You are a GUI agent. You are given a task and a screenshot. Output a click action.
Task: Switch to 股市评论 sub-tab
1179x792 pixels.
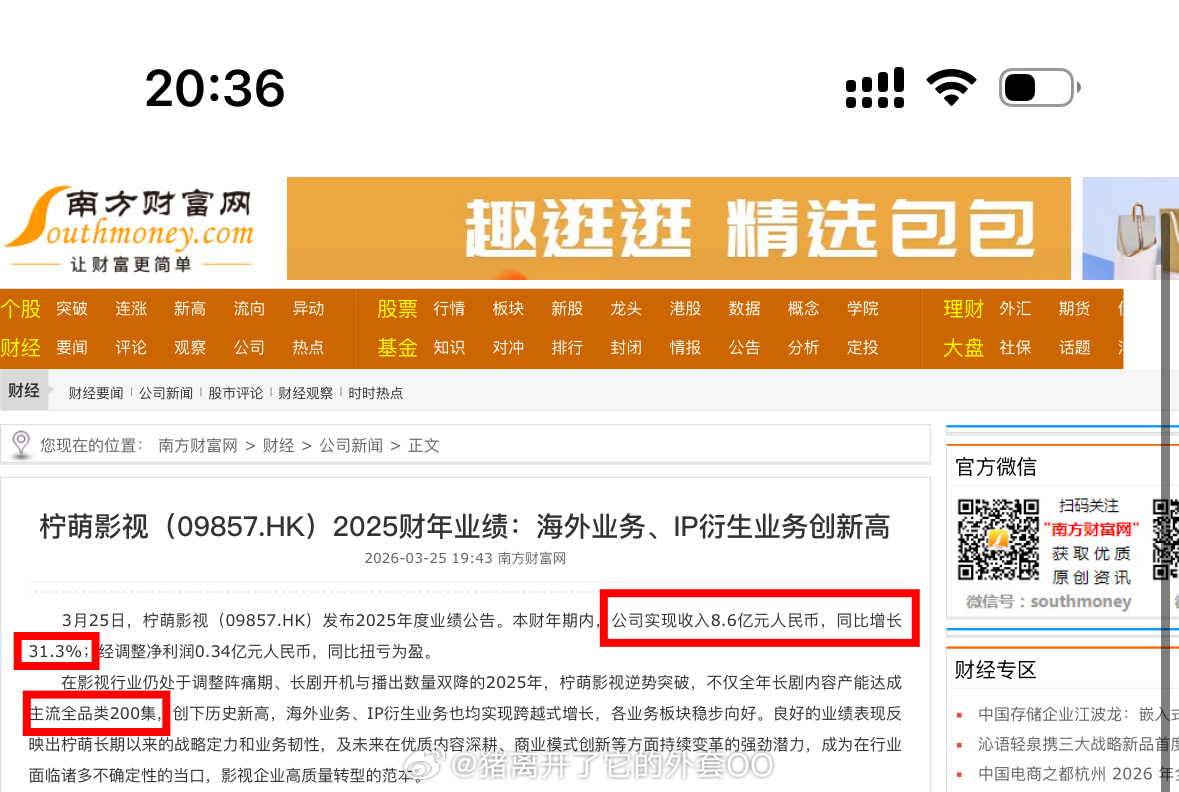click(235, 393)
